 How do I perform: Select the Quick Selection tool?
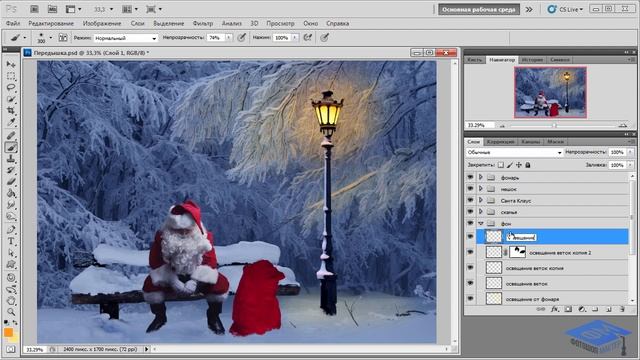click(11, 99)
